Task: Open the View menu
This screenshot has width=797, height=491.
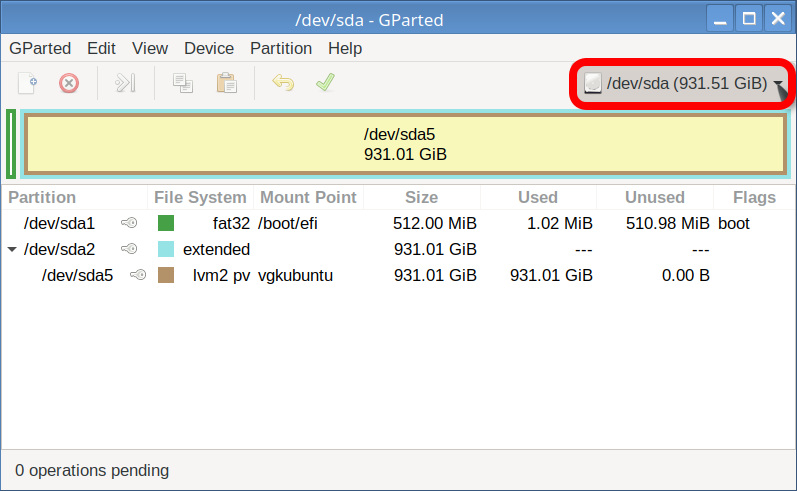Action: point(150,48)
